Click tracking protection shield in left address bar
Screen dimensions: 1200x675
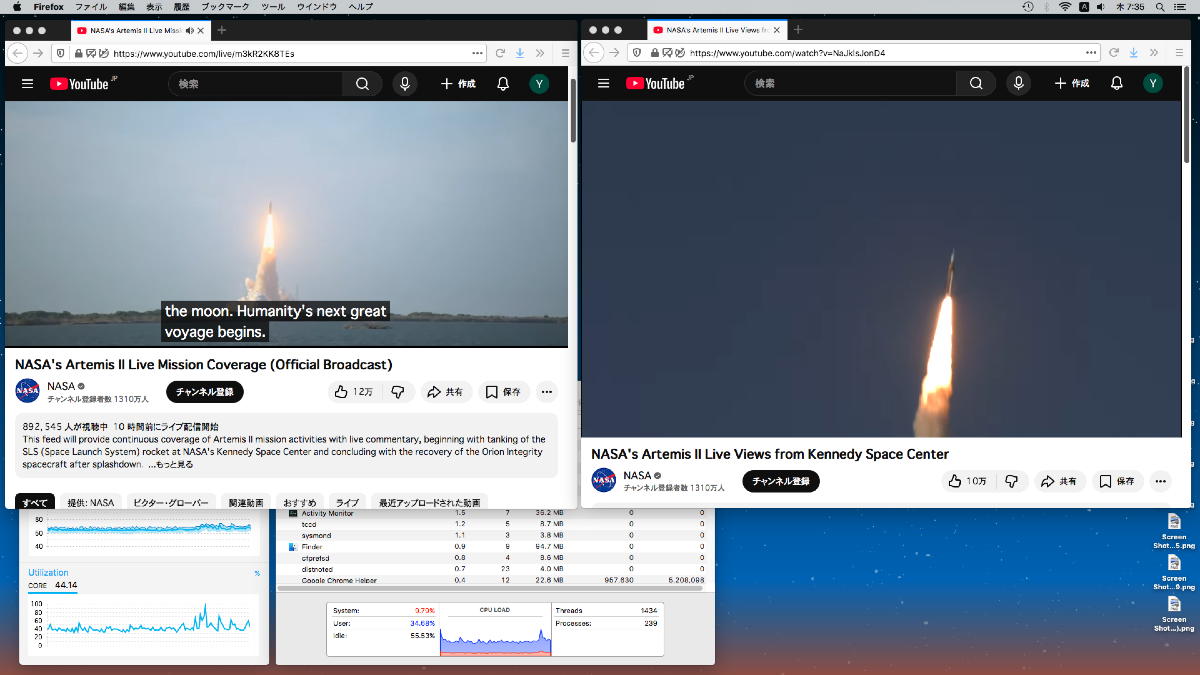pyautogui.click(x=60, y=53)
